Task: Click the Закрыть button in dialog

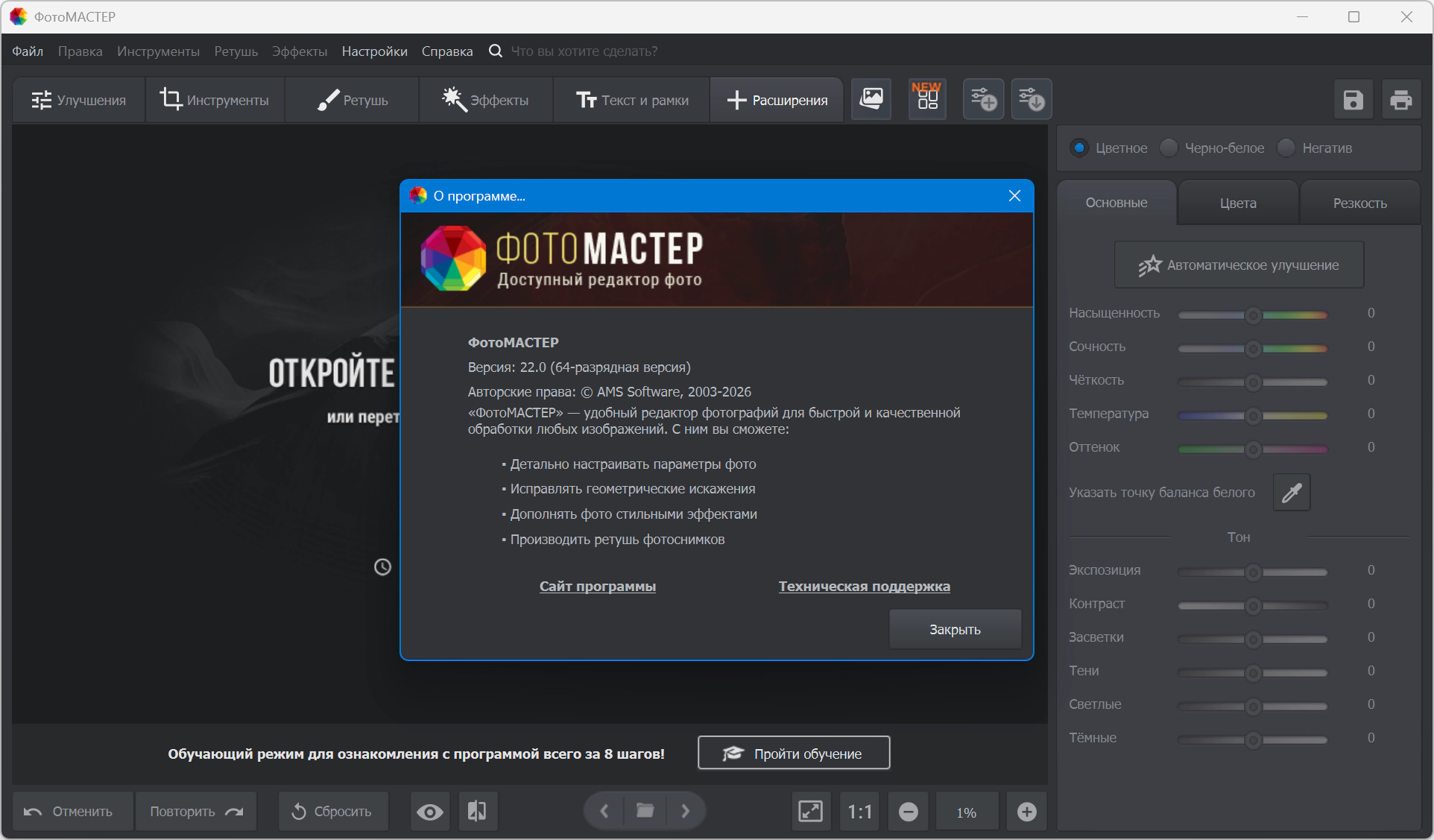Action: 954,630
